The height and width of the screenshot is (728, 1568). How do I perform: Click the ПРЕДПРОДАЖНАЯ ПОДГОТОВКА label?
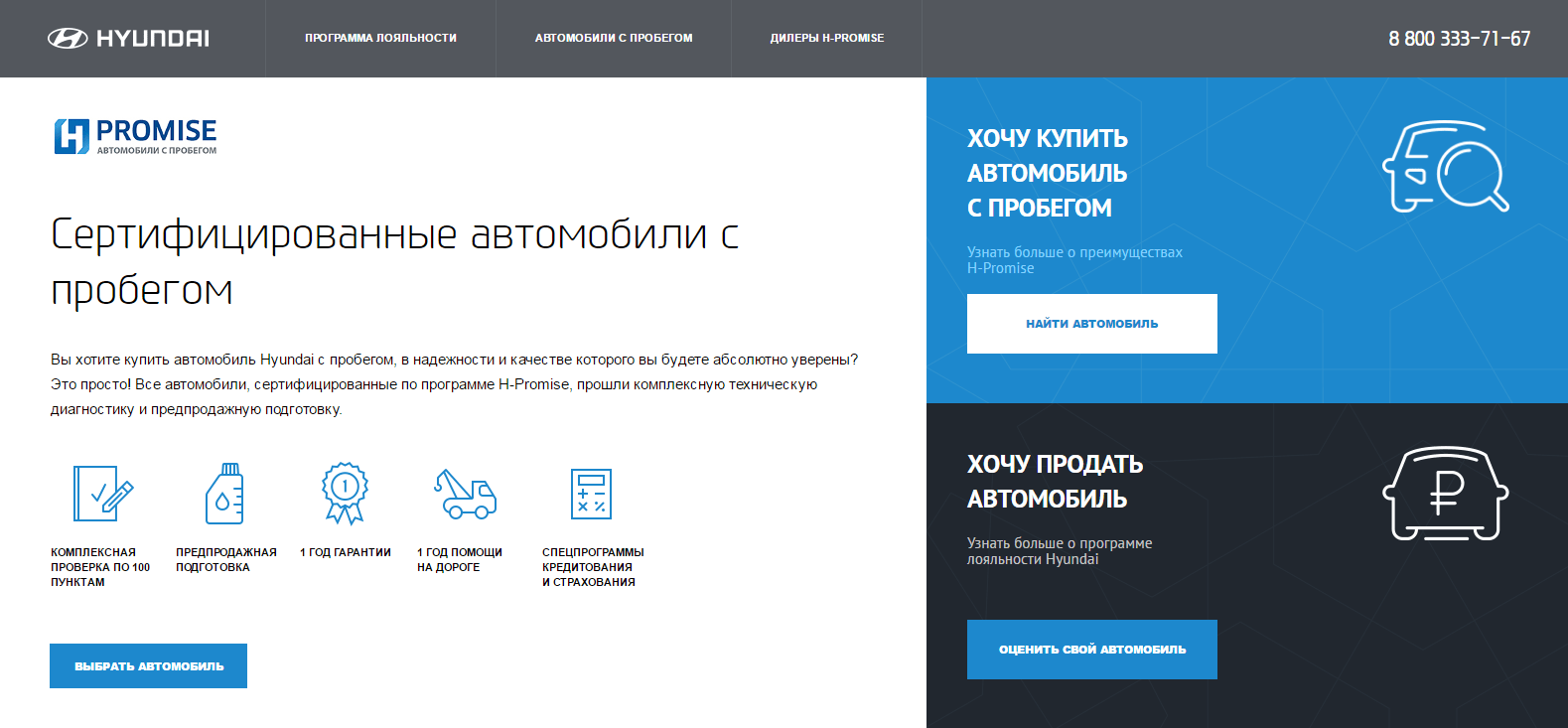pyautogui.click(x=226, y=560)
